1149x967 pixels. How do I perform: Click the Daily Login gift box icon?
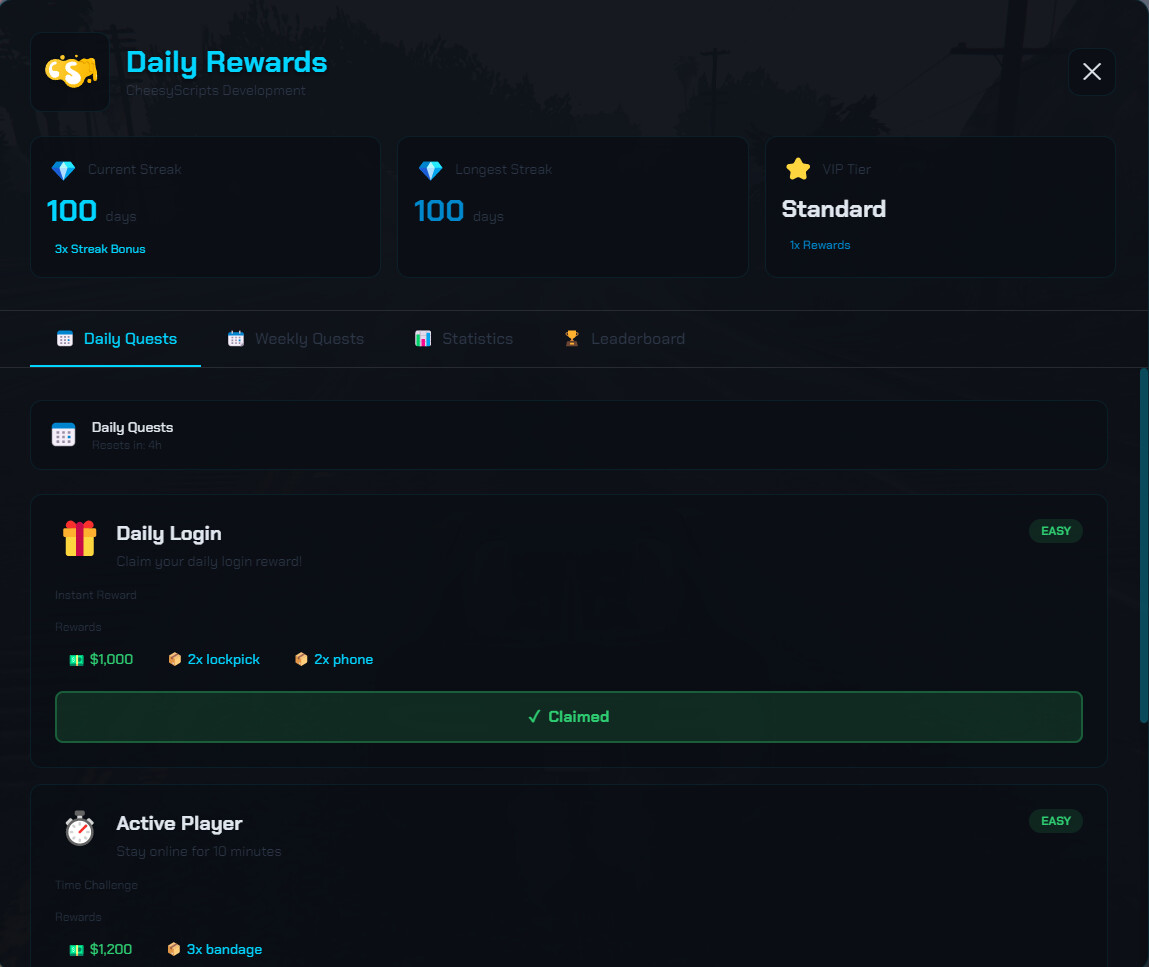coord(79,538)
